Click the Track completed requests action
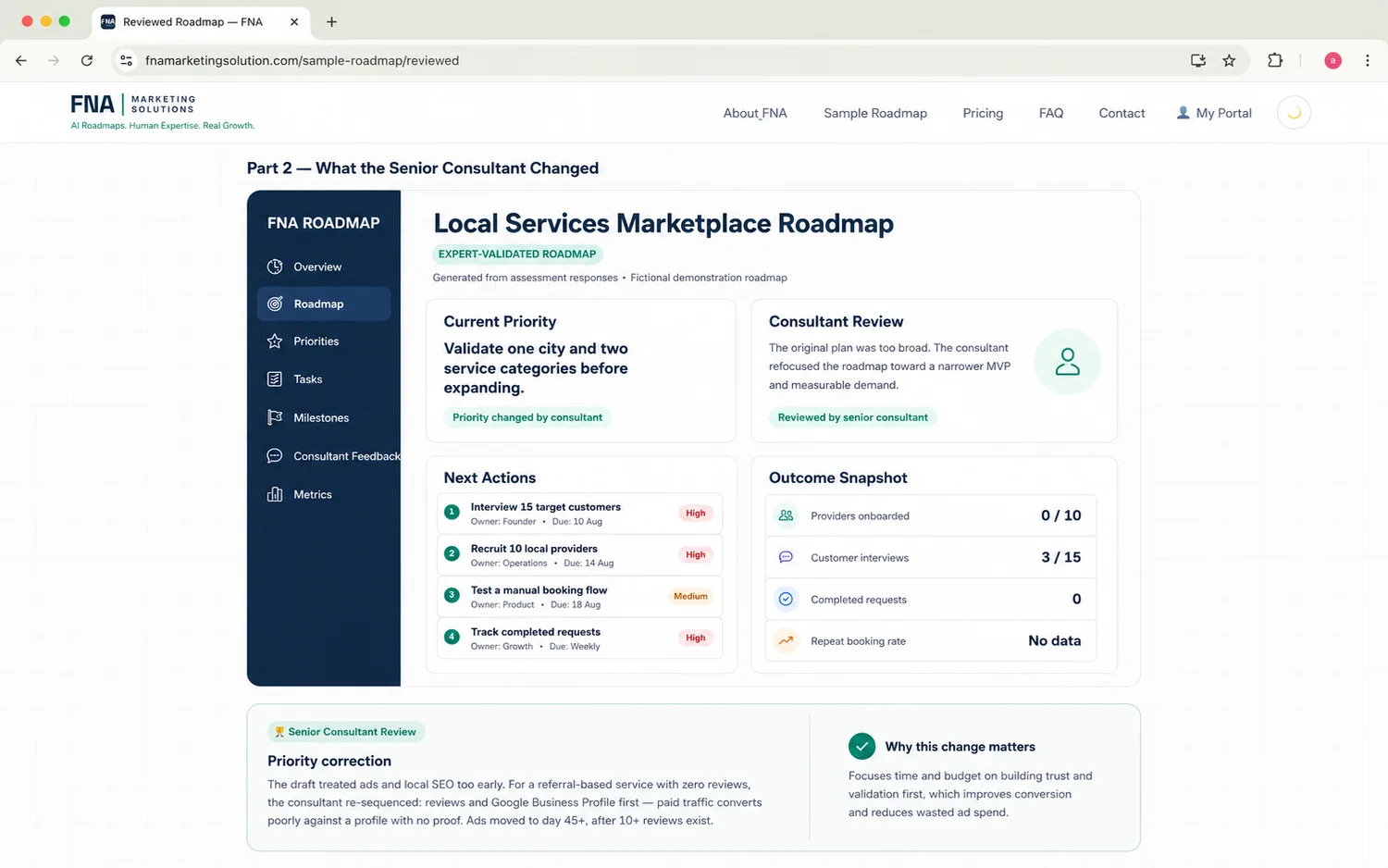Screen dimensions: 1388x868 point(579,638)
